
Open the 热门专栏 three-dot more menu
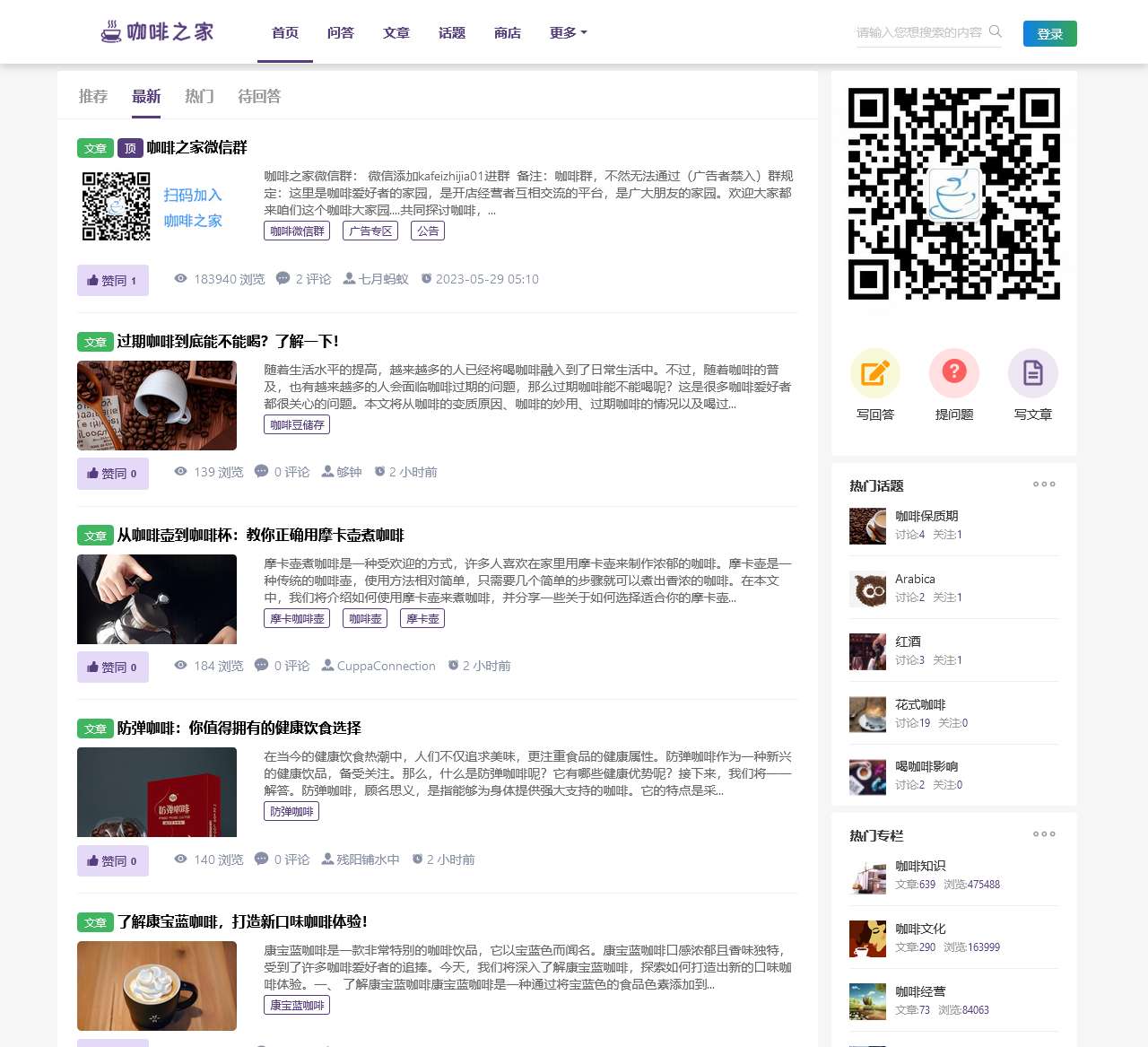(x=1044, y=834)
